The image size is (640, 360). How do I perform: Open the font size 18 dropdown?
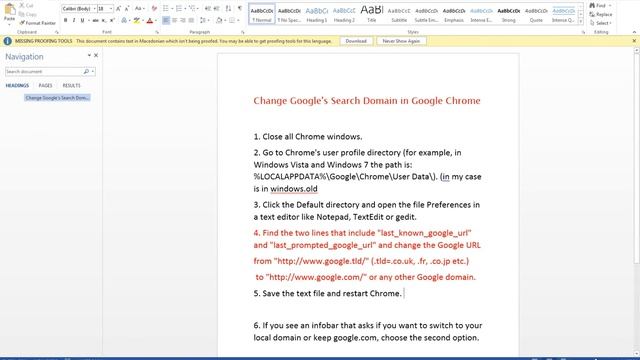coord(111,9)
